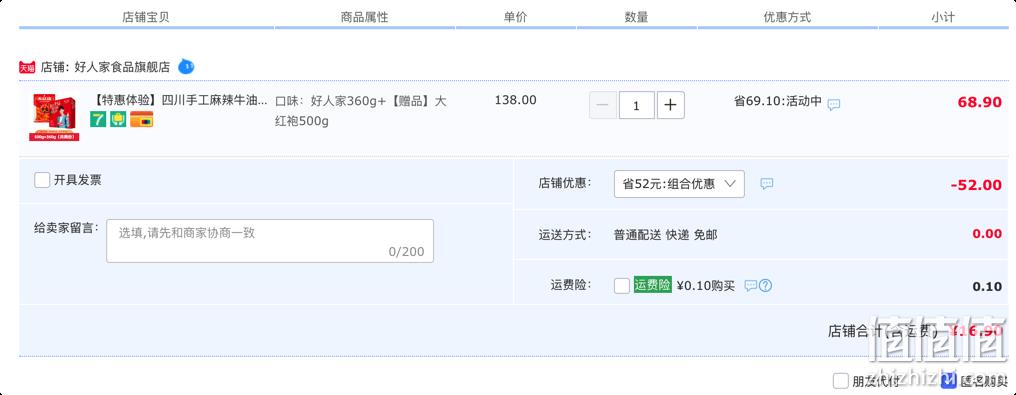Screen dimensions: 1016x395
Task: Open the blue Wangwang chat icon by the shop name
Action: (x=185, y=66)
